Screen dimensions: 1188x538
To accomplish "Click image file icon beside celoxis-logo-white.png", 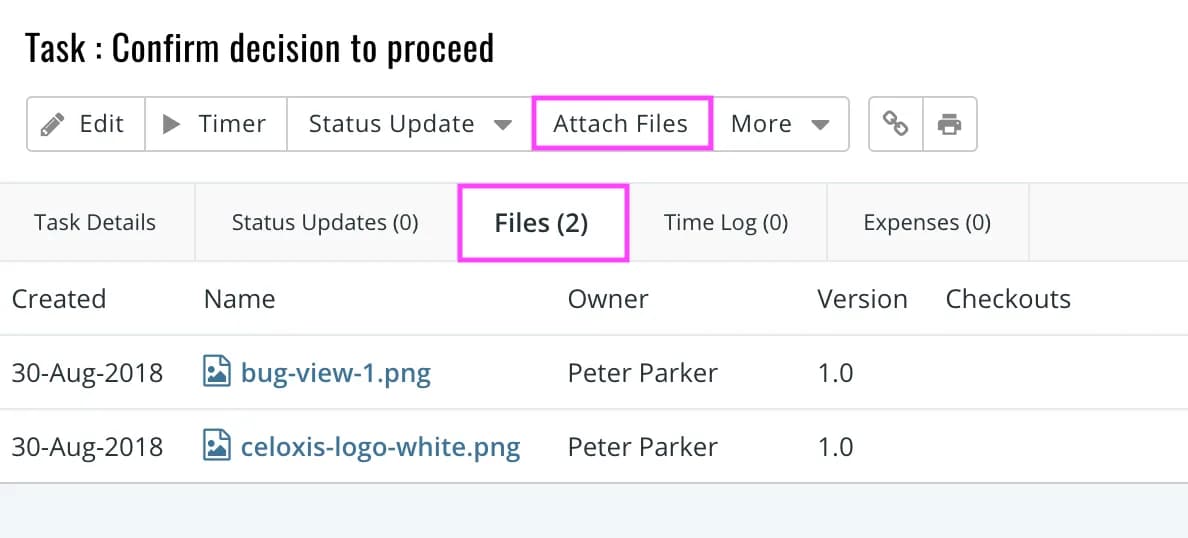I will pos(217,446).
